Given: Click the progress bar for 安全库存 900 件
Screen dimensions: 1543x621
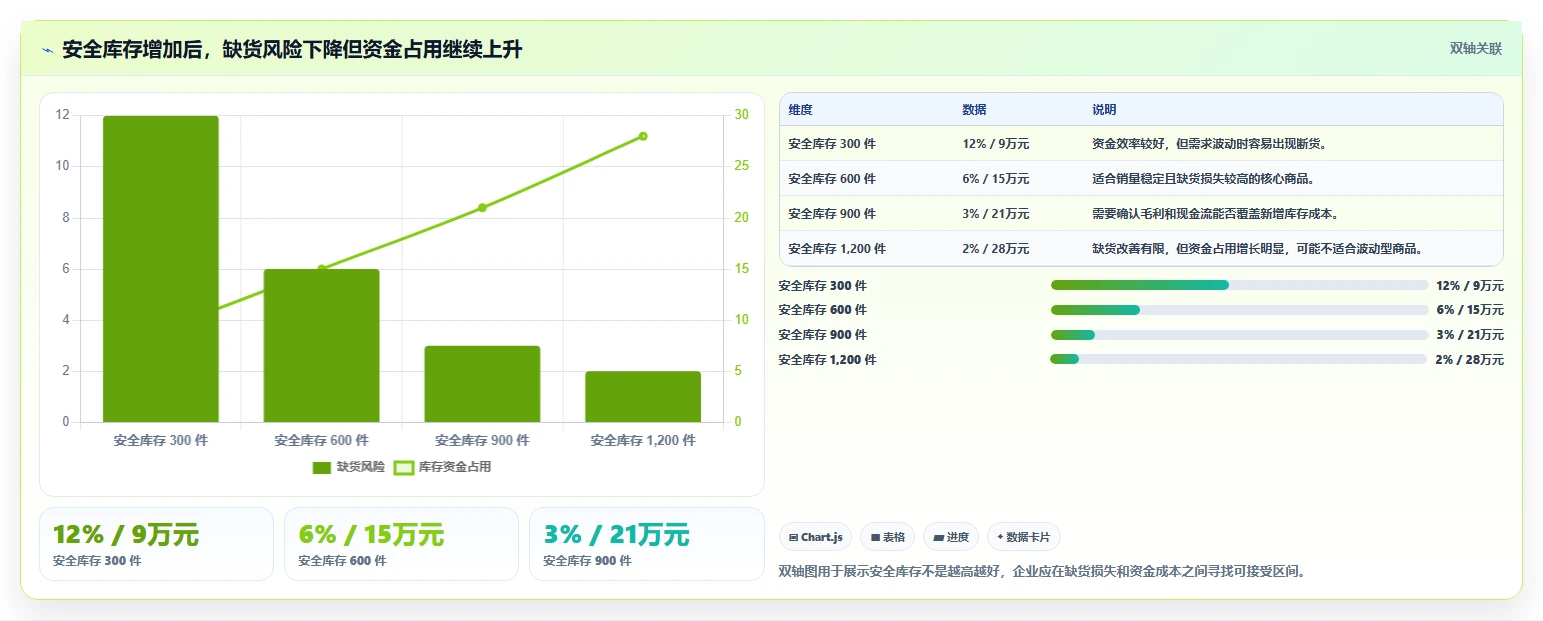Looking at the screenshot, I should click(1239, 334).
